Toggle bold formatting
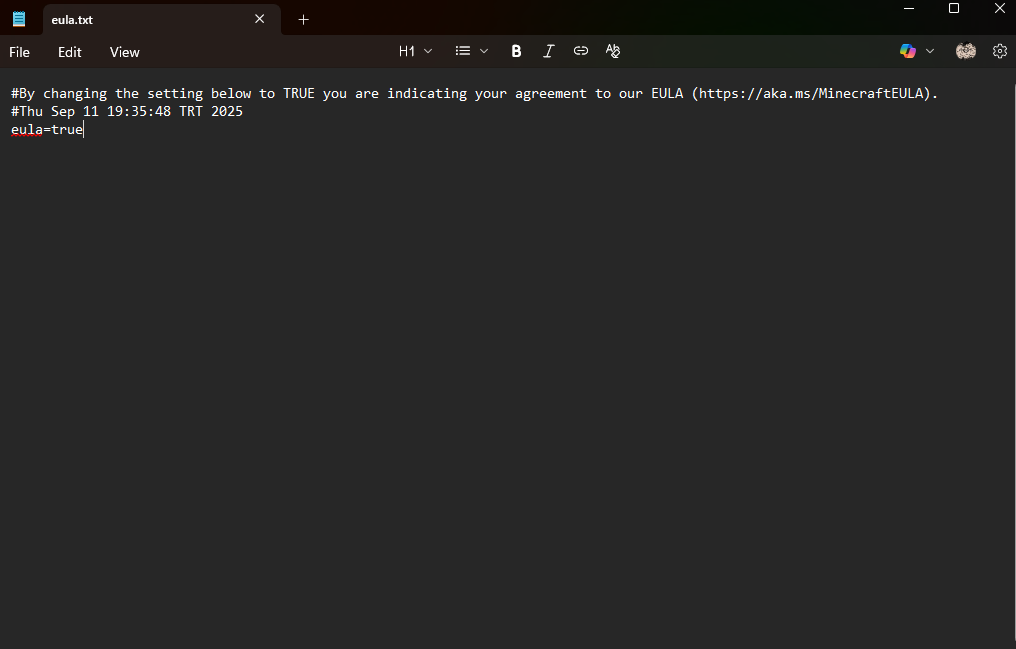 (x=516, y=51)
